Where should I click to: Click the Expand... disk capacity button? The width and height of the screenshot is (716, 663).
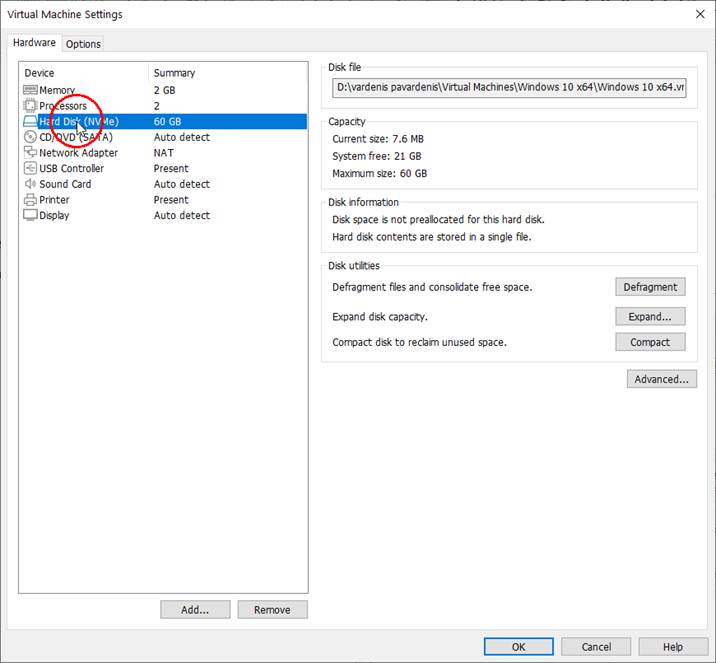pos(650,316)
